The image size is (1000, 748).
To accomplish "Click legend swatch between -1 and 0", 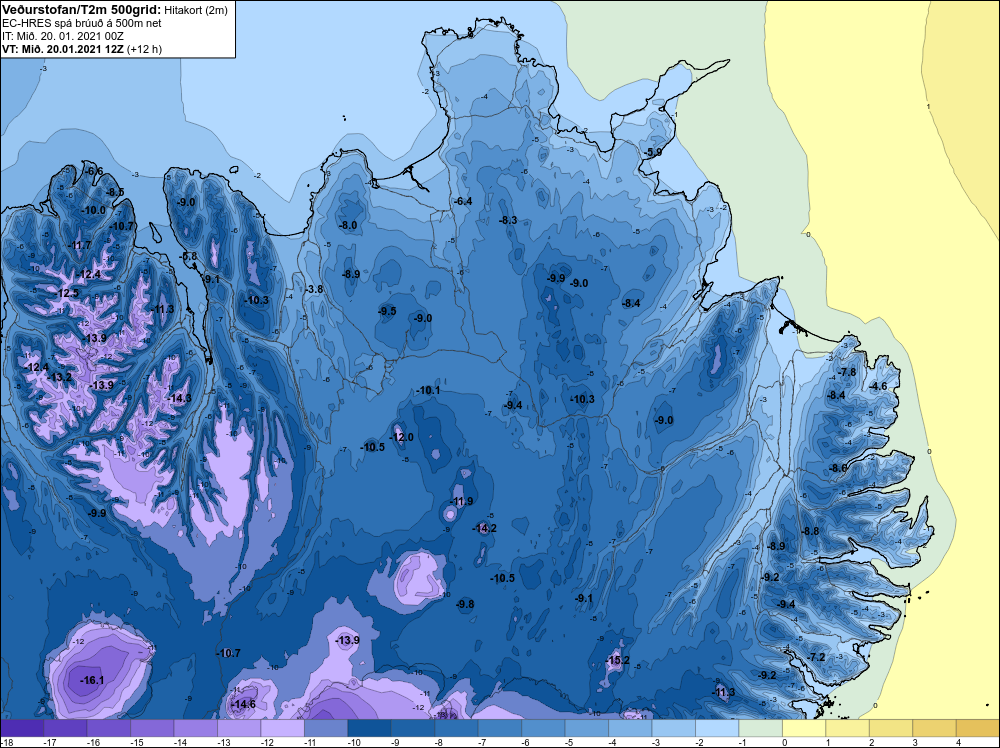I will 760,728.
